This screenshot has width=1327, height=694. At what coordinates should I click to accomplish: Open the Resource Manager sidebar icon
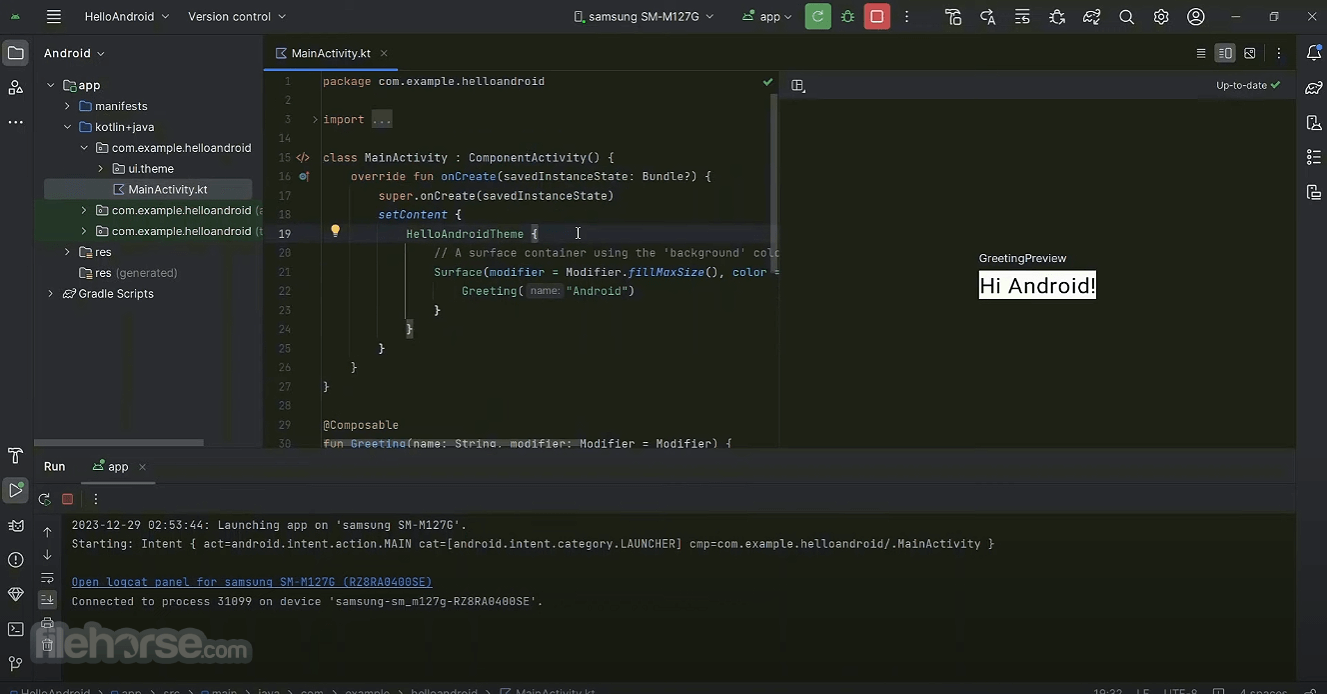click(x=16, y=88)
